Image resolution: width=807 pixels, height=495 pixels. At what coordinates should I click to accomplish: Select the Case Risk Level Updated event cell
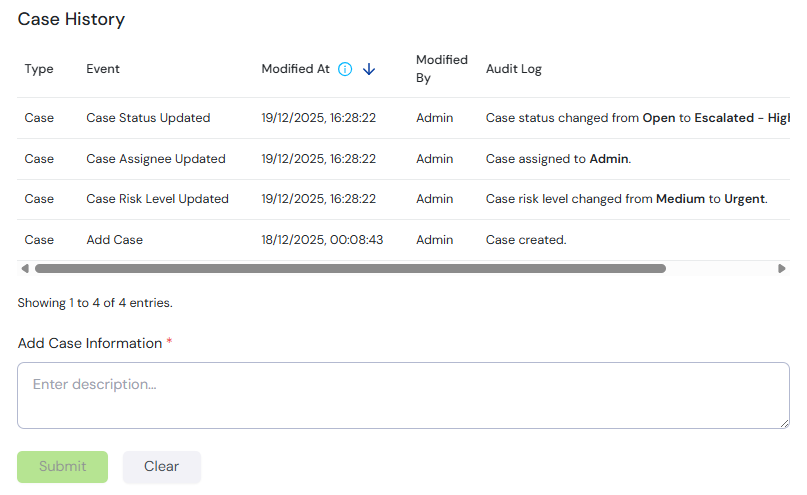(157, 199)
